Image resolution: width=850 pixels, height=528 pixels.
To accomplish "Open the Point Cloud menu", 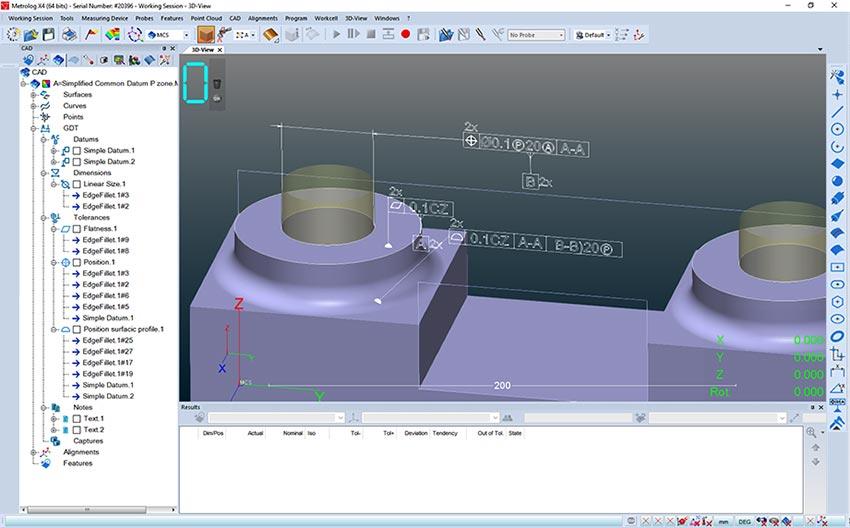I will pyautogui.click(x=206, y=18).
